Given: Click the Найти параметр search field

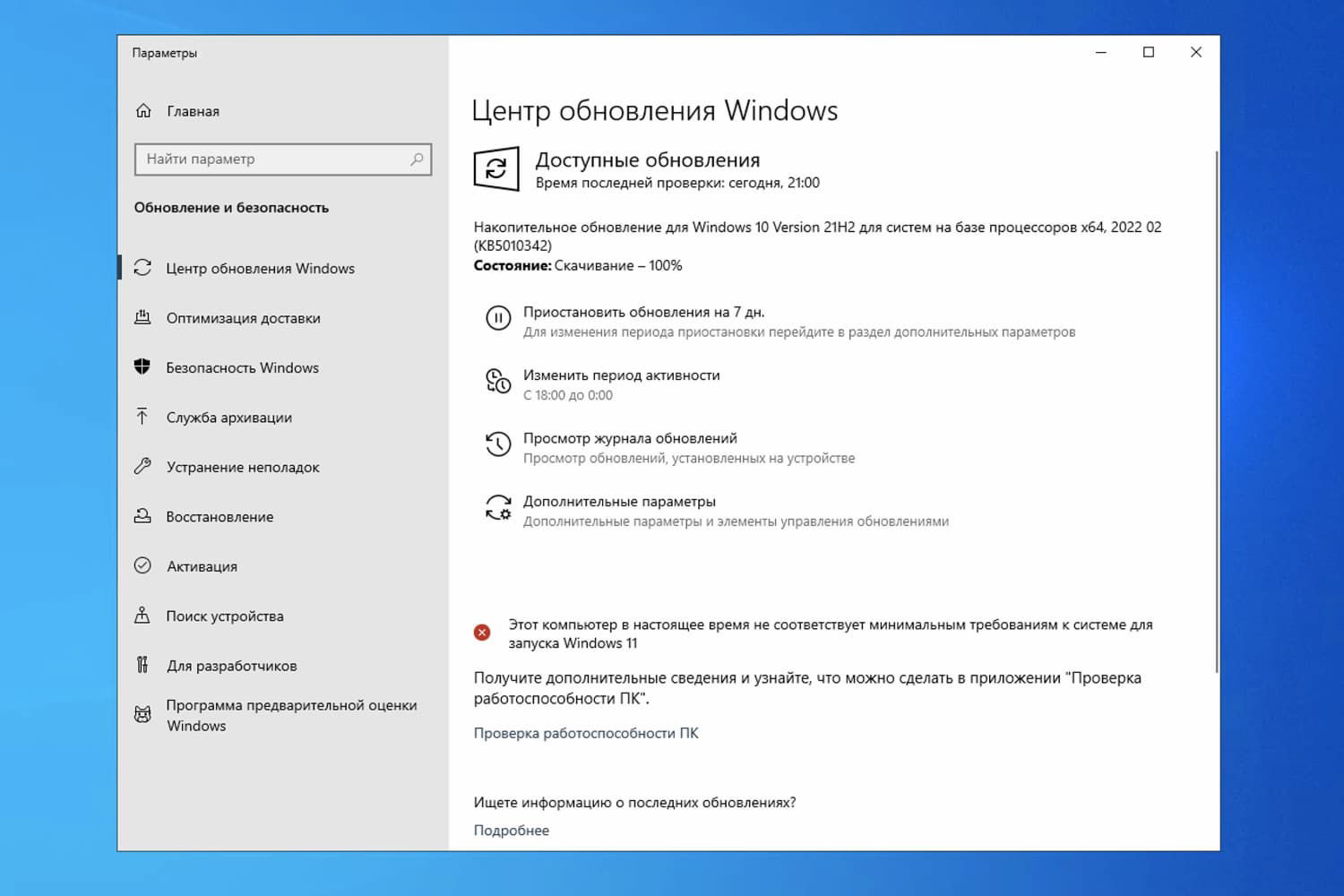Looking at the screenshot, I should 283,159.
